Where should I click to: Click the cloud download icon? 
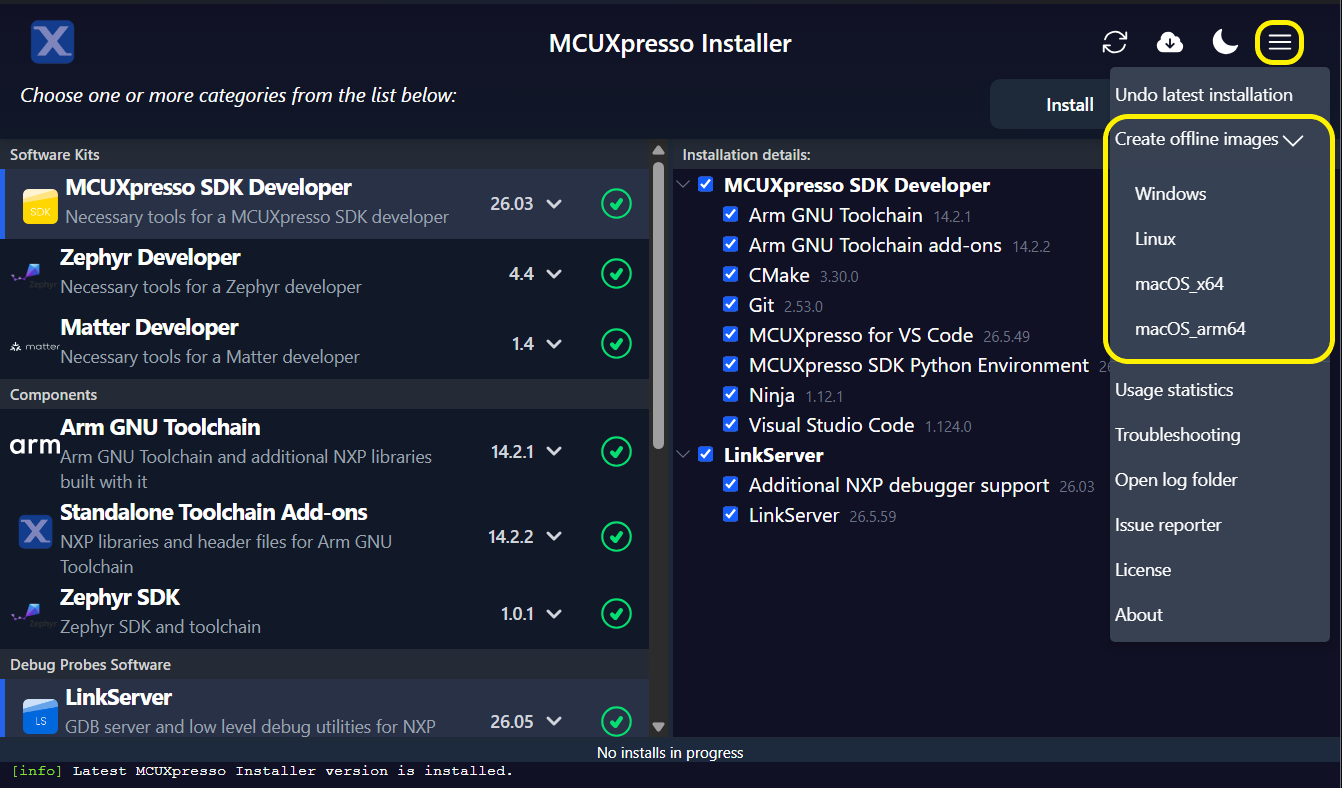[1170, 42]
